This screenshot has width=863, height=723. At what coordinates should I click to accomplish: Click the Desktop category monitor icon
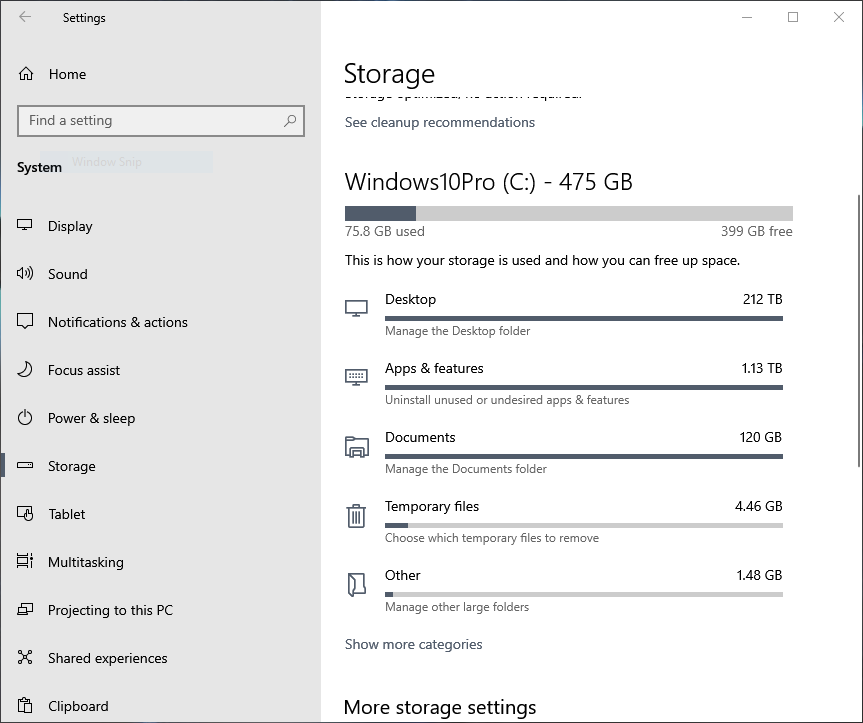[356, 308]
